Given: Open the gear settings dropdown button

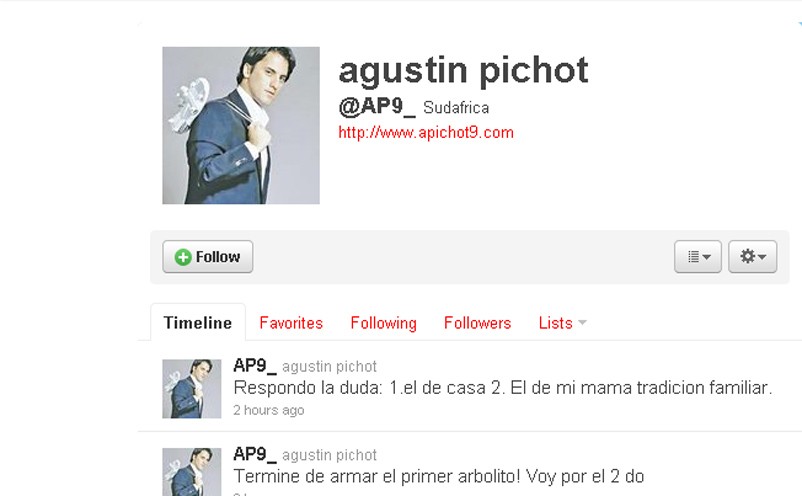Looking at the screenshot, I should pyautogui.click(x=752, y=256).
